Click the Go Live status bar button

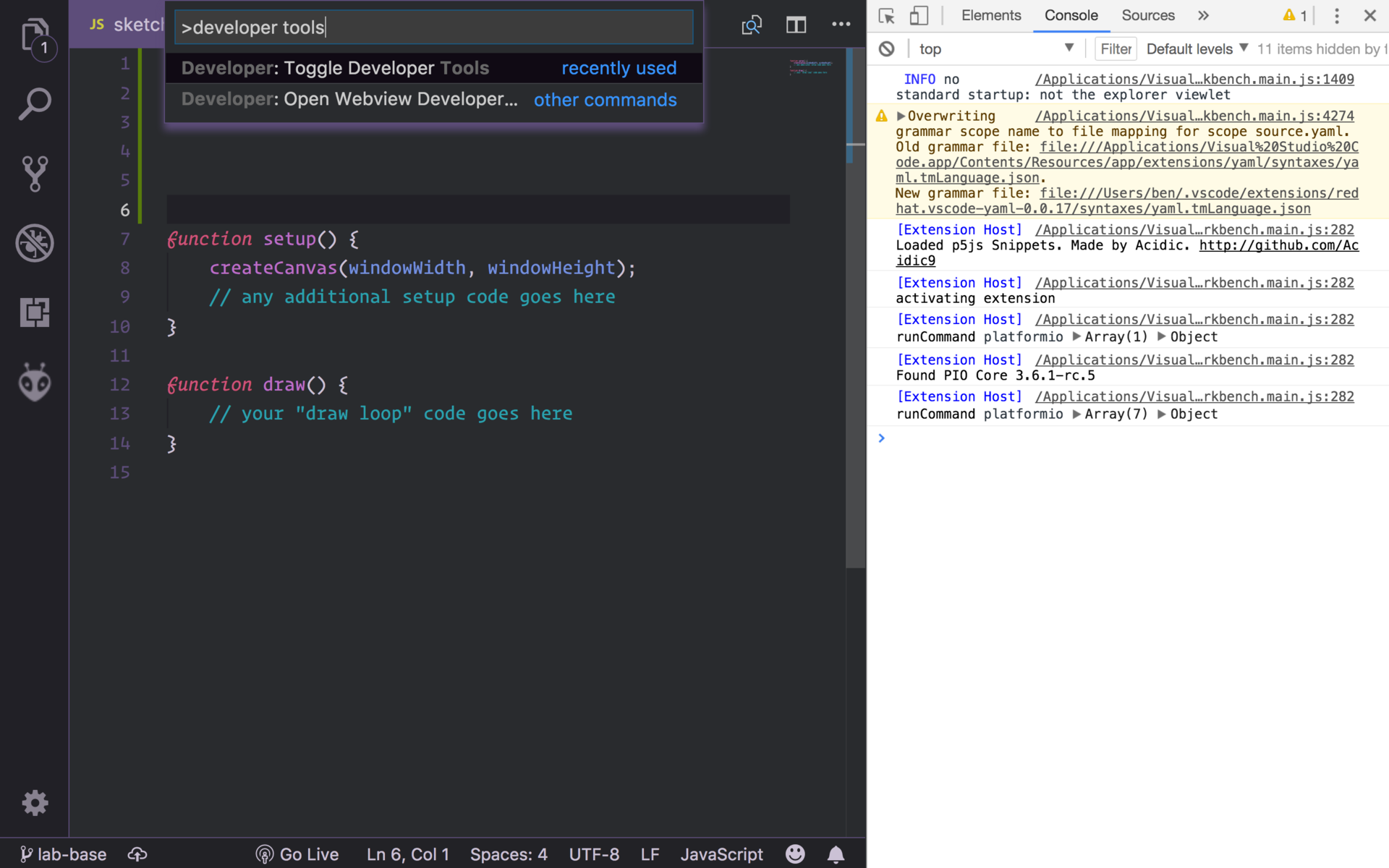coord(297,854)
